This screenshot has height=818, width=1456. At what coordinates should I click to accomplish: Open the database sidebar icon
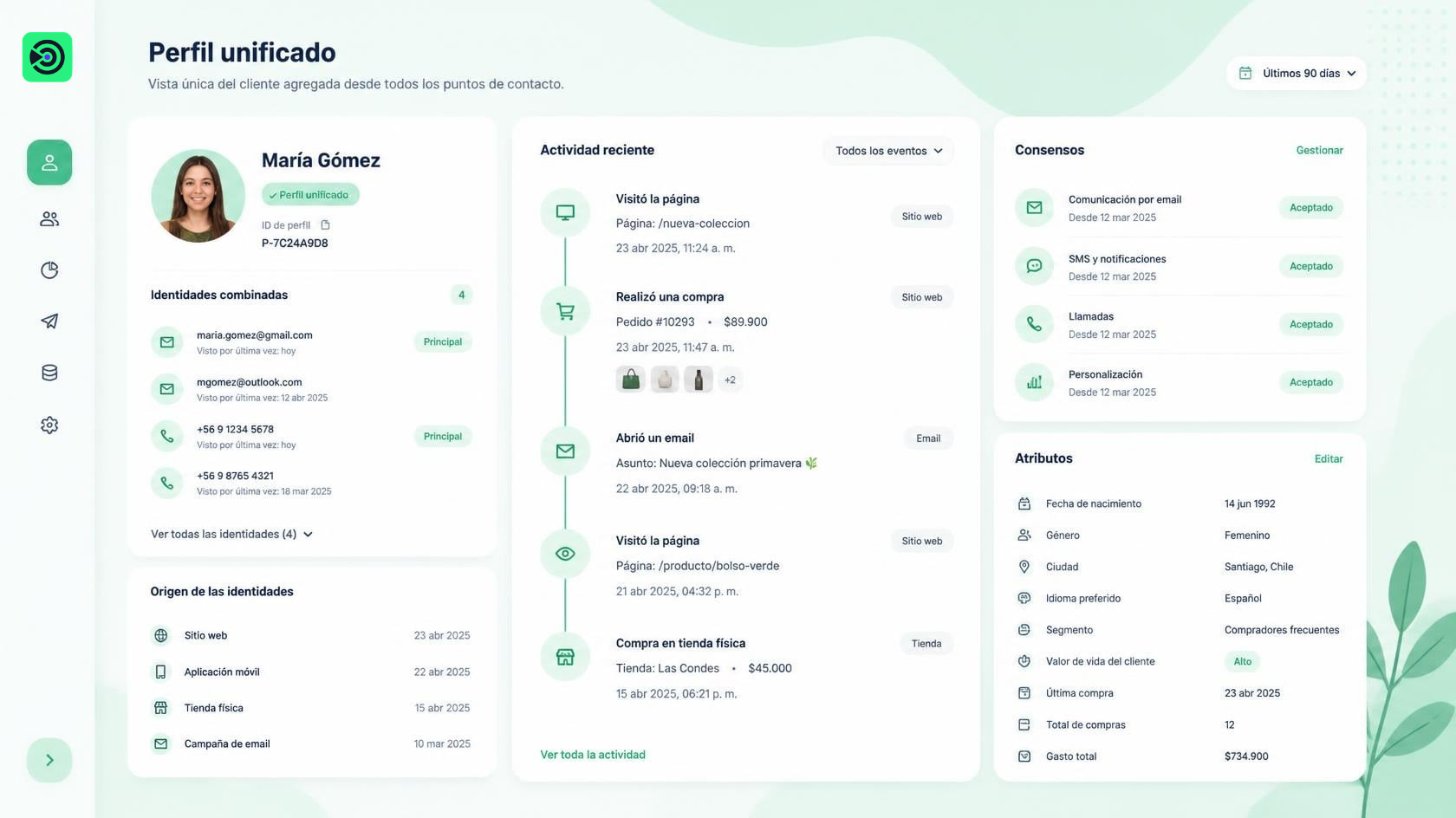(x=49, y=373)
